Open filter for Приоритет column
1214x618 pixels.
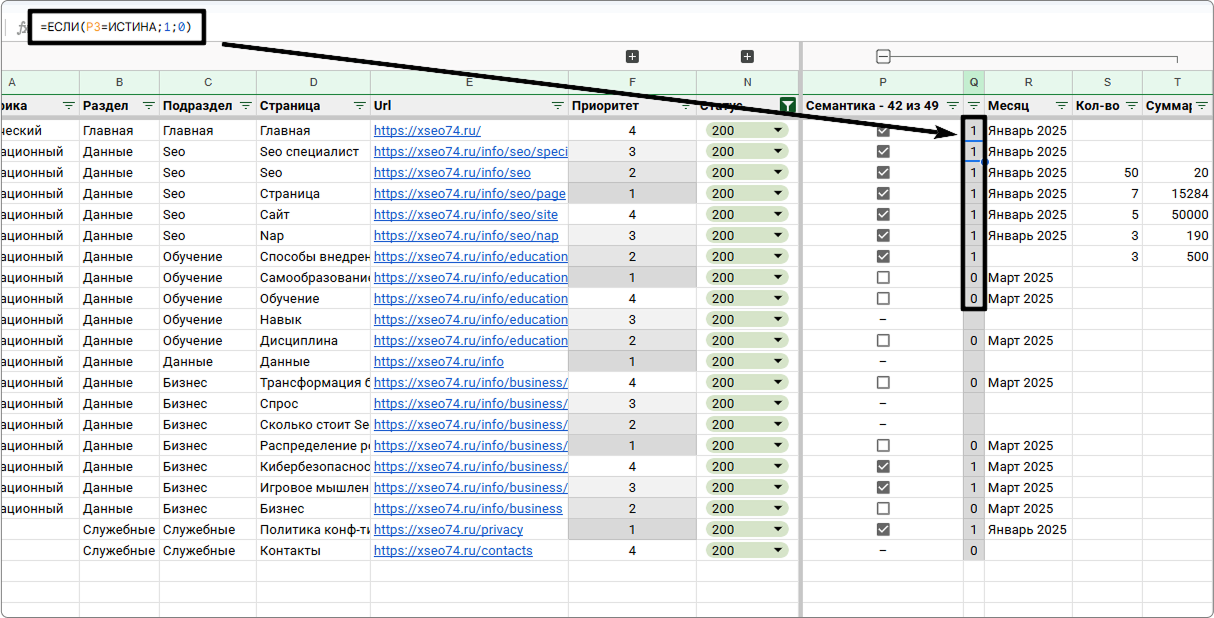(x=685, y=105)
